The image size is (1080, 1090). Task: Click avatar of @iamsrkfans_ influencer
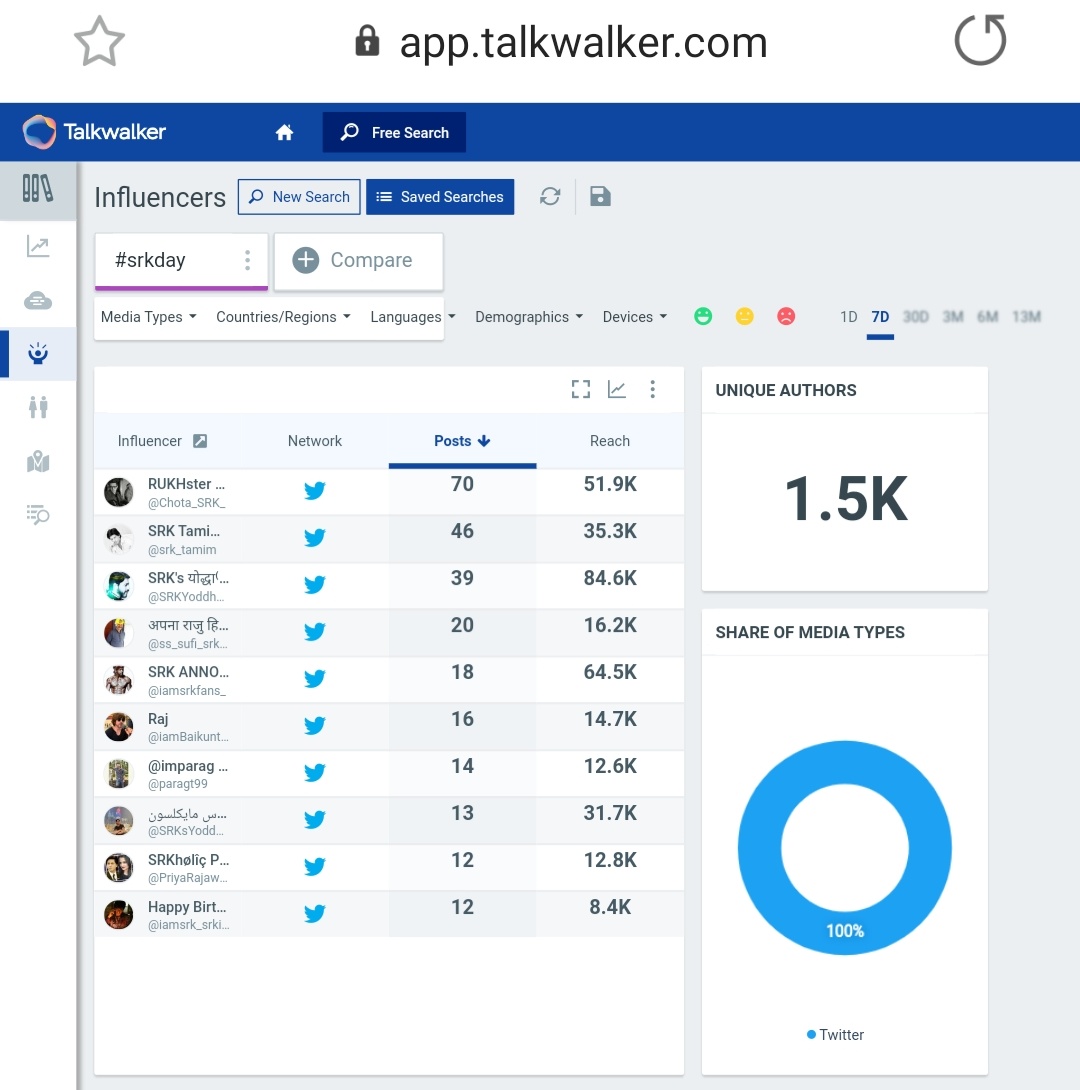click(119, 680)
